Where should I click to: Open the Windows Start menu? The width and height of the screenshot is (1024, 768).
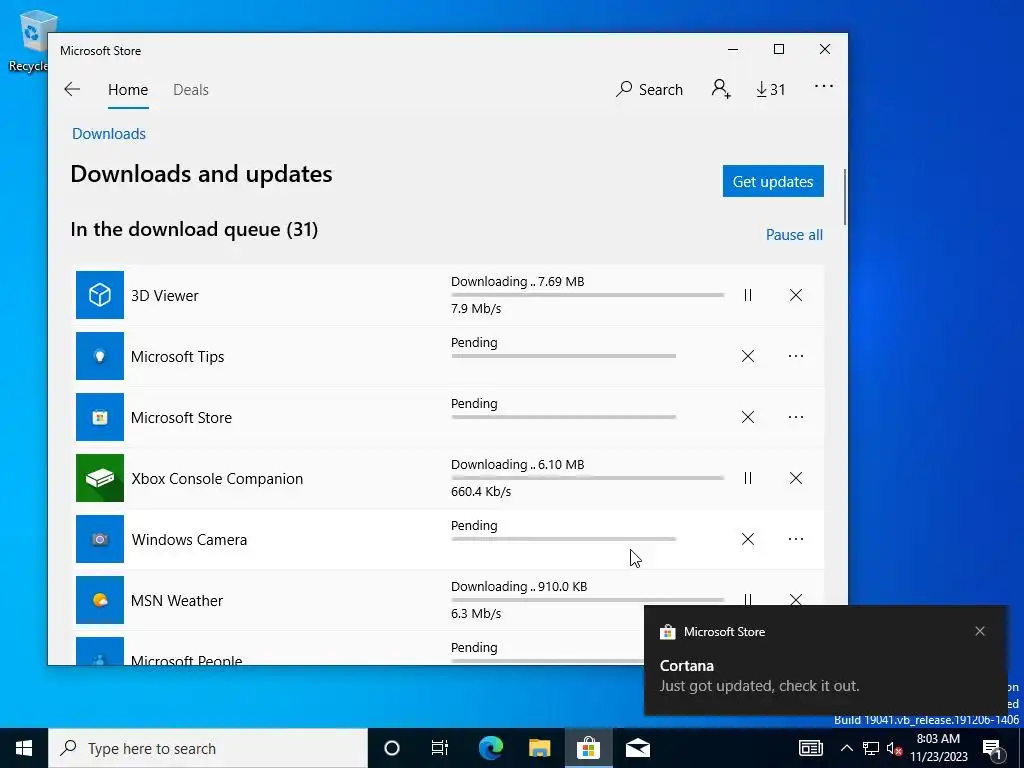coord(24,748)
